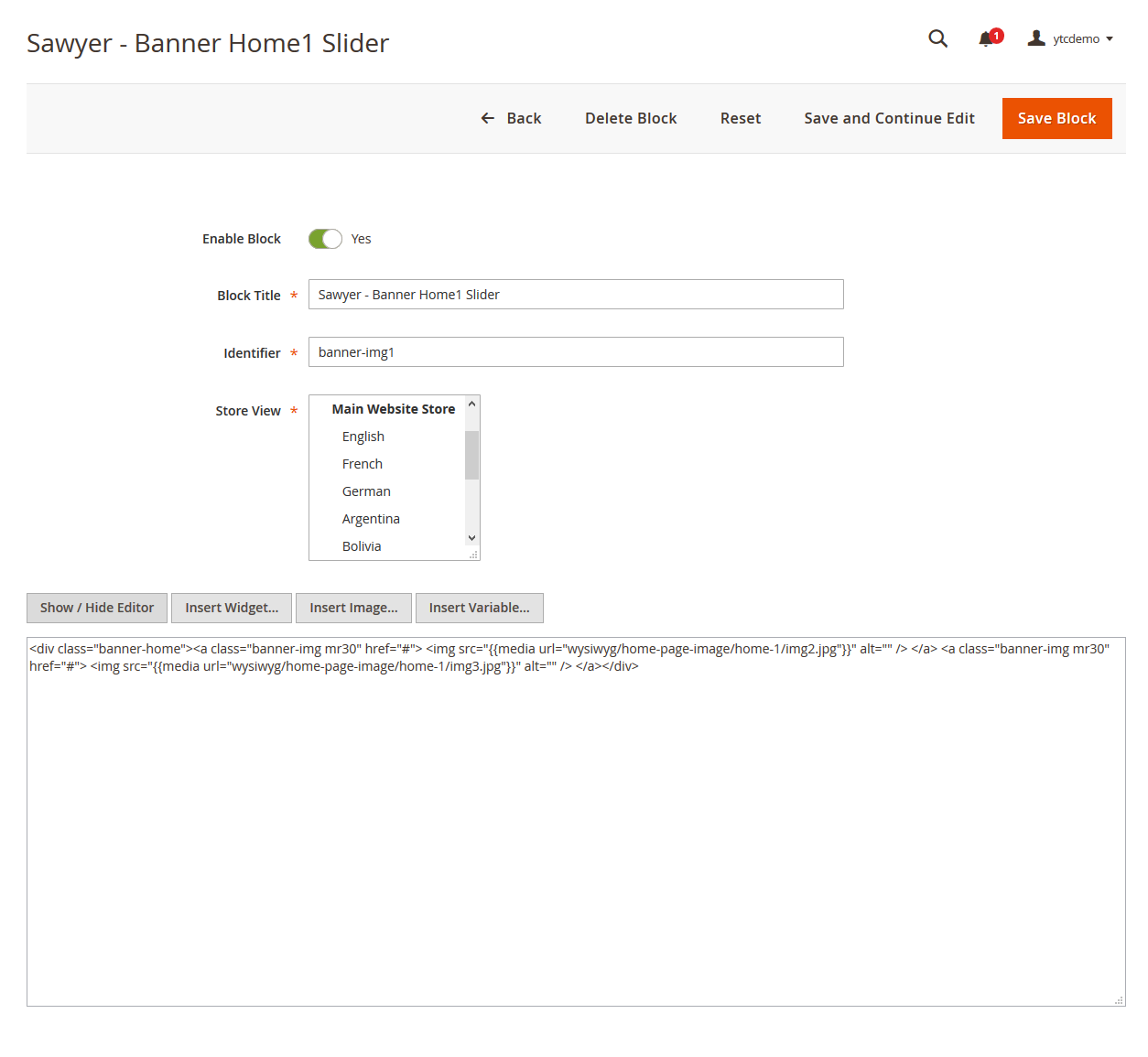
Task: Save the block with Save Block
Action: tap(1056, 118)
